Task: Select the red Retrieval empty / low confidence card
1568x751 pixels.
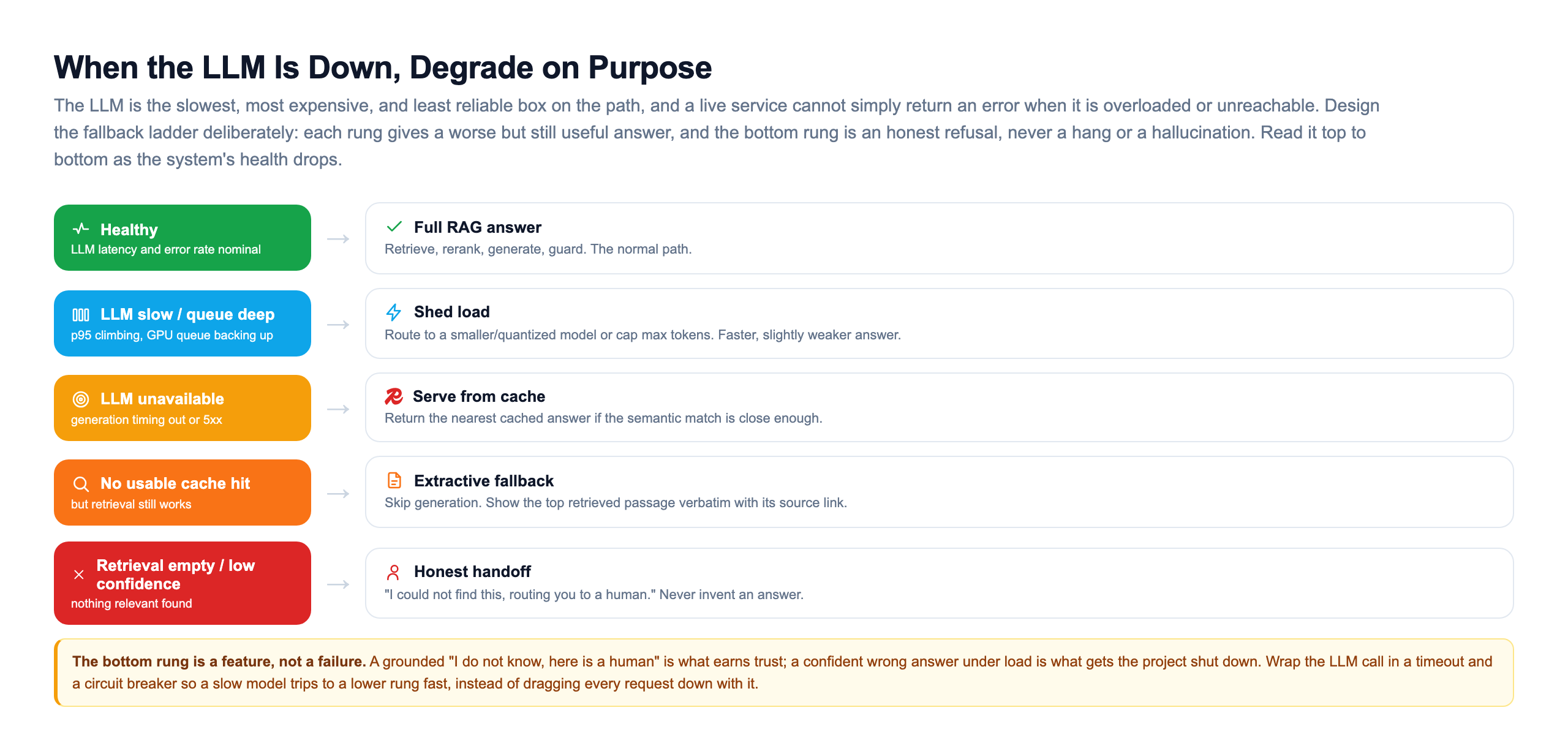Action: pos(183,583)
